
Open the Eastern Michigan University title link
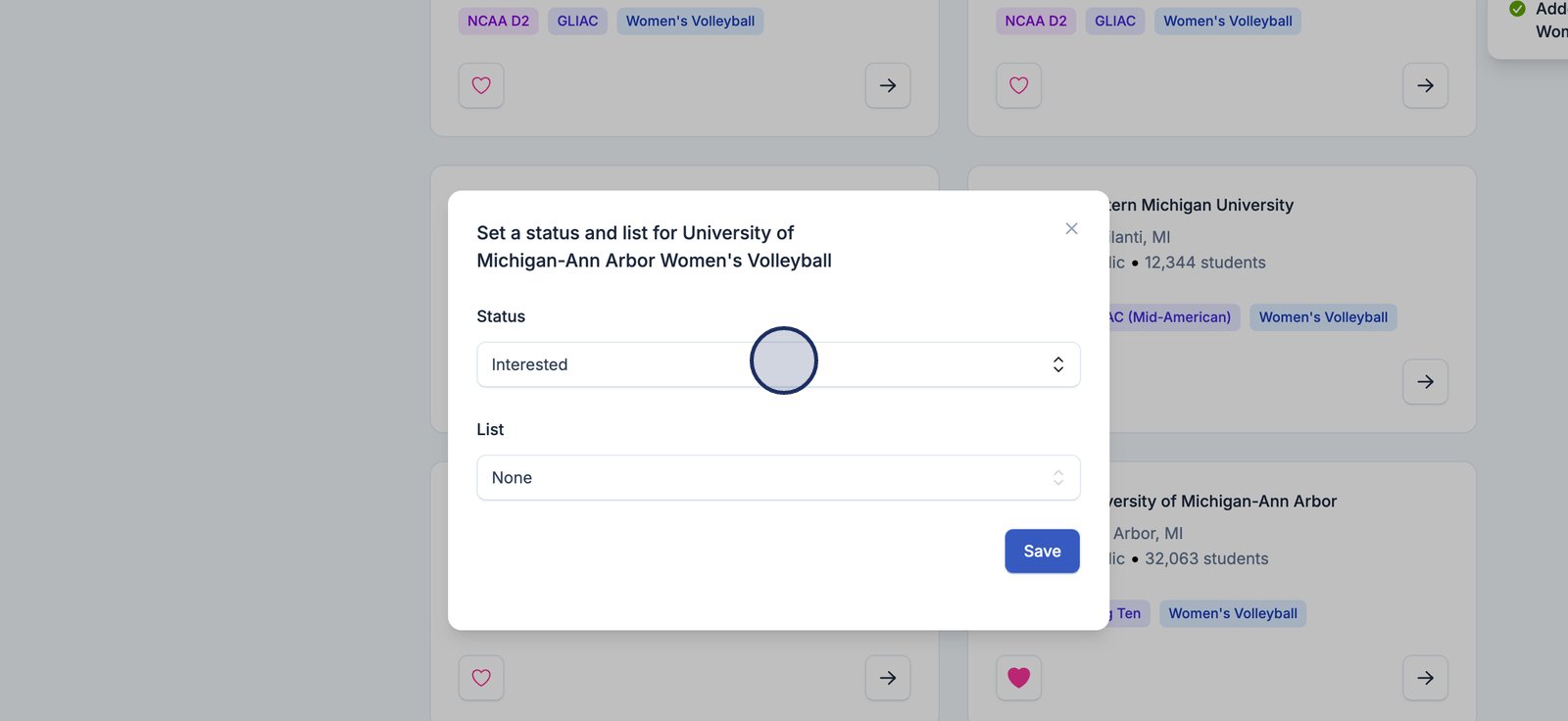pos(1201,205)
